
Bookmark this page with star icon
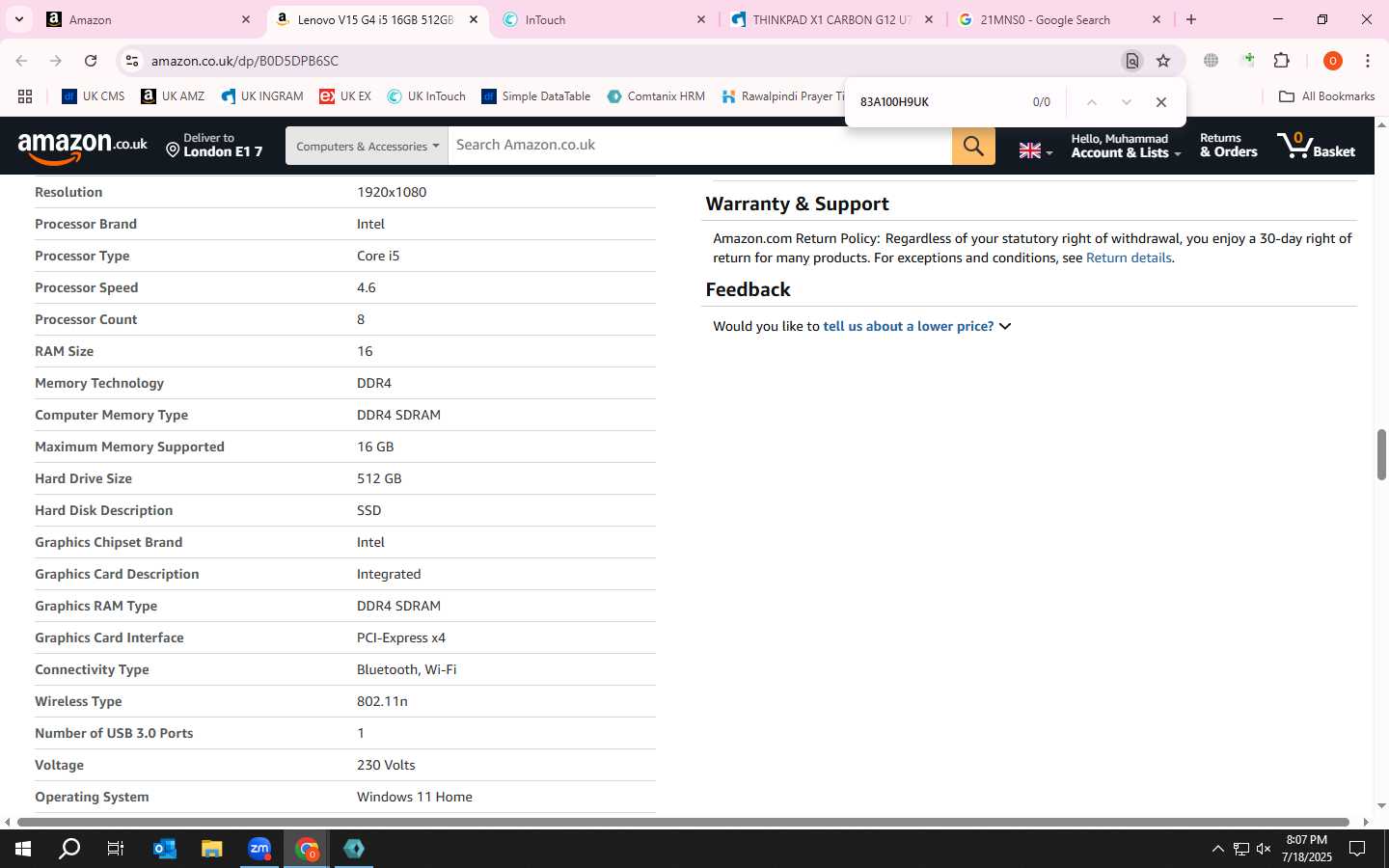pyautogui.click(x=1163, y=61)
